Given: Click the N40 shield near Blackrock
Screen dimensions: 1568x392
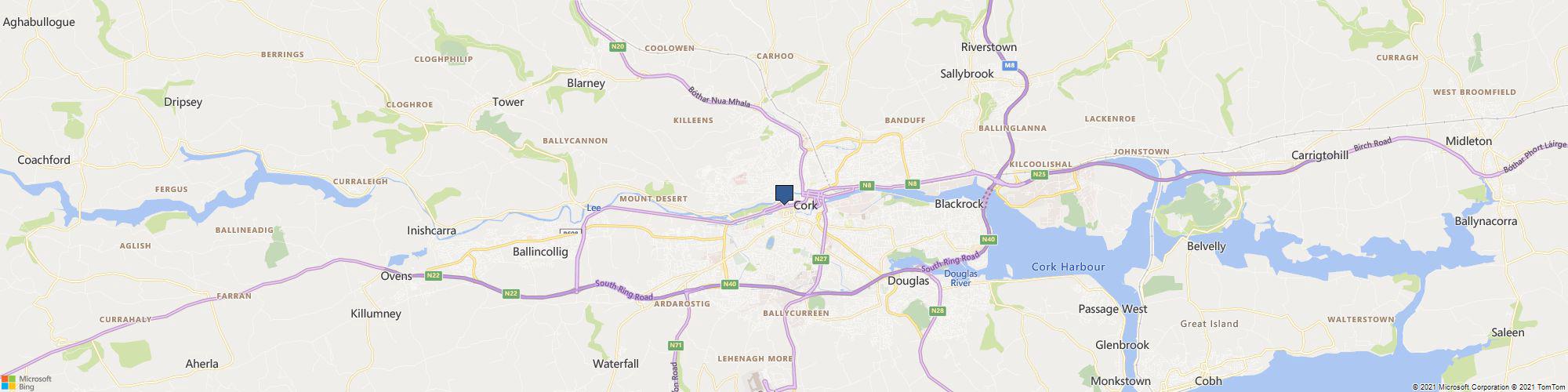Looking at the screenshot, I should [x=988, y=239].
